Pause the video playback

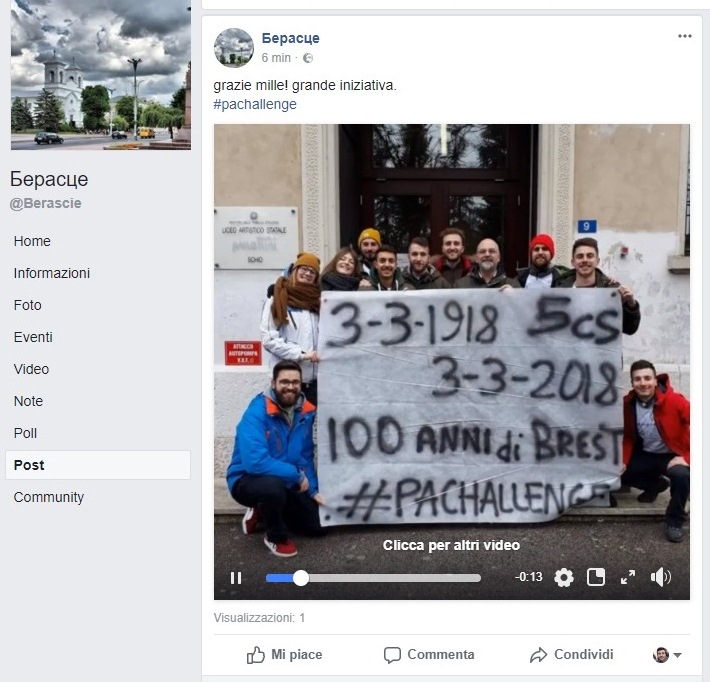click(x=236, y=578)
